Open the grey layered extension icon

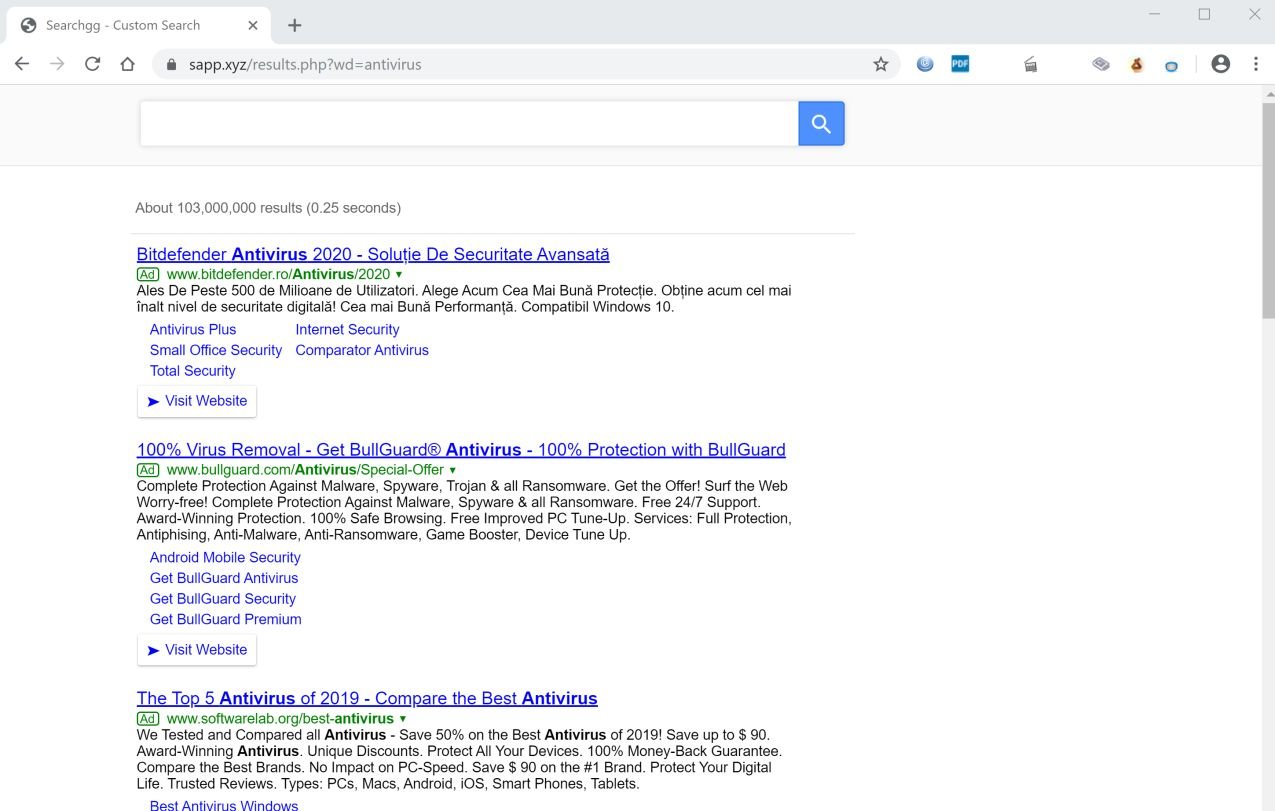[x=1101, y=64]
